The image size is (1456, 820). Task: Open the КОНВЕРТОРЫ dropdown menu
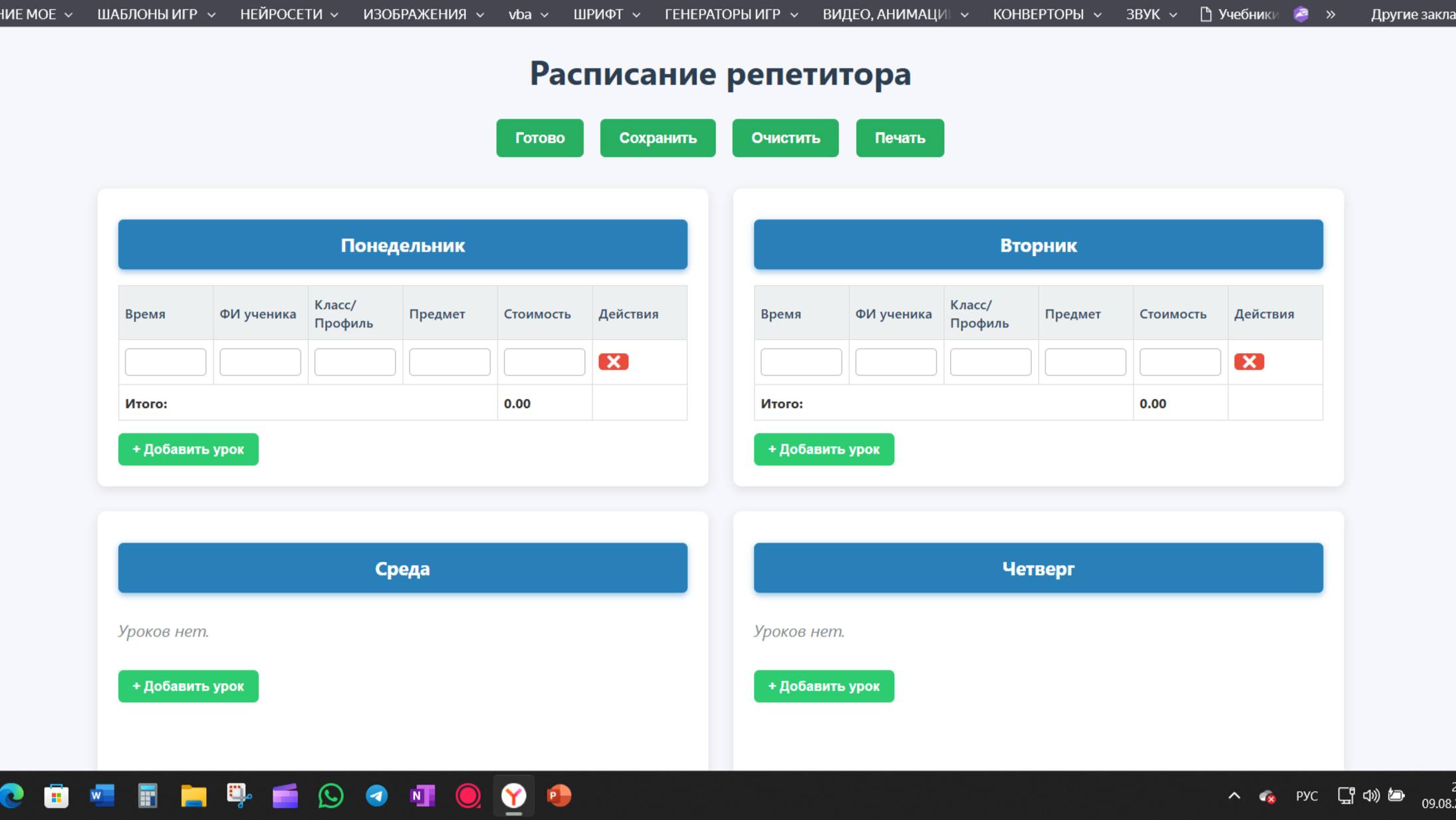1046,13
